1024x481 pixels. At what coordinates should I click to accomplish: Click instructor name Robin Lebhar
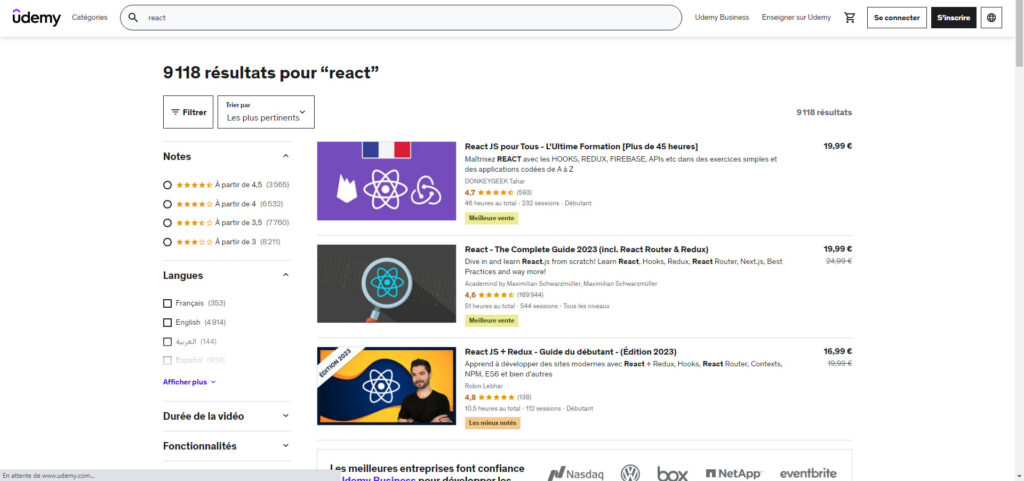(484, 386)
